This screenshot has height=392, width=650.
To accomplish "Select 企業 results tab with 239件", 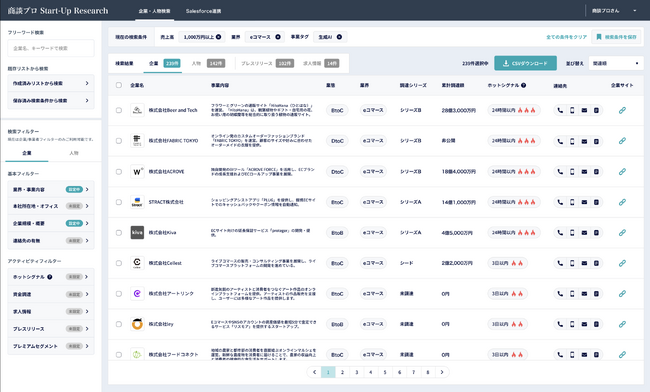I will (165, 63).
